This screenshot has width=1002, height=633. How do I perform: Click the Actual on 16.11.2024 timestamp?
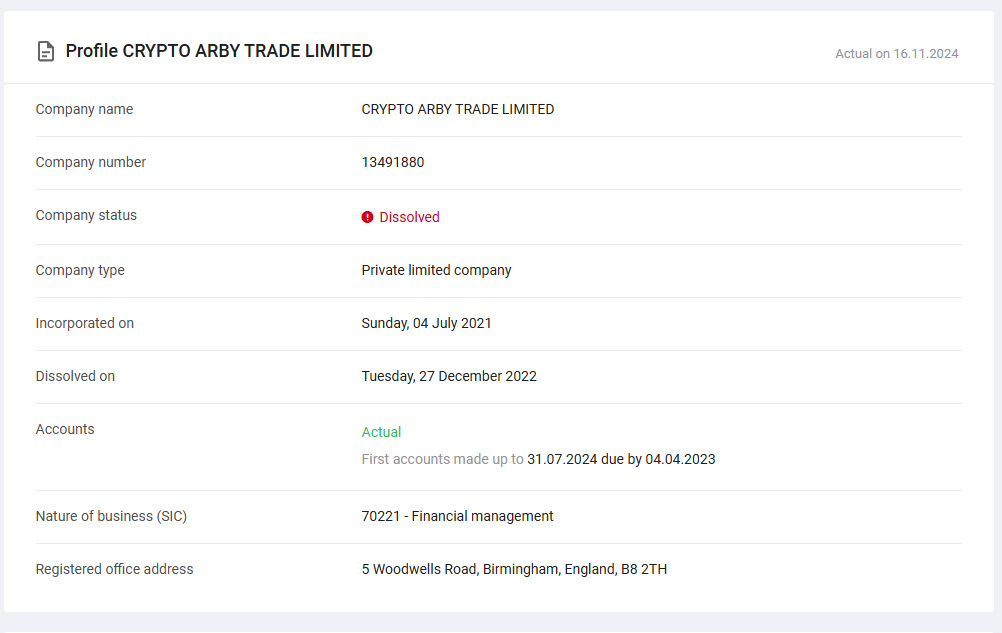tap(896, 54)
